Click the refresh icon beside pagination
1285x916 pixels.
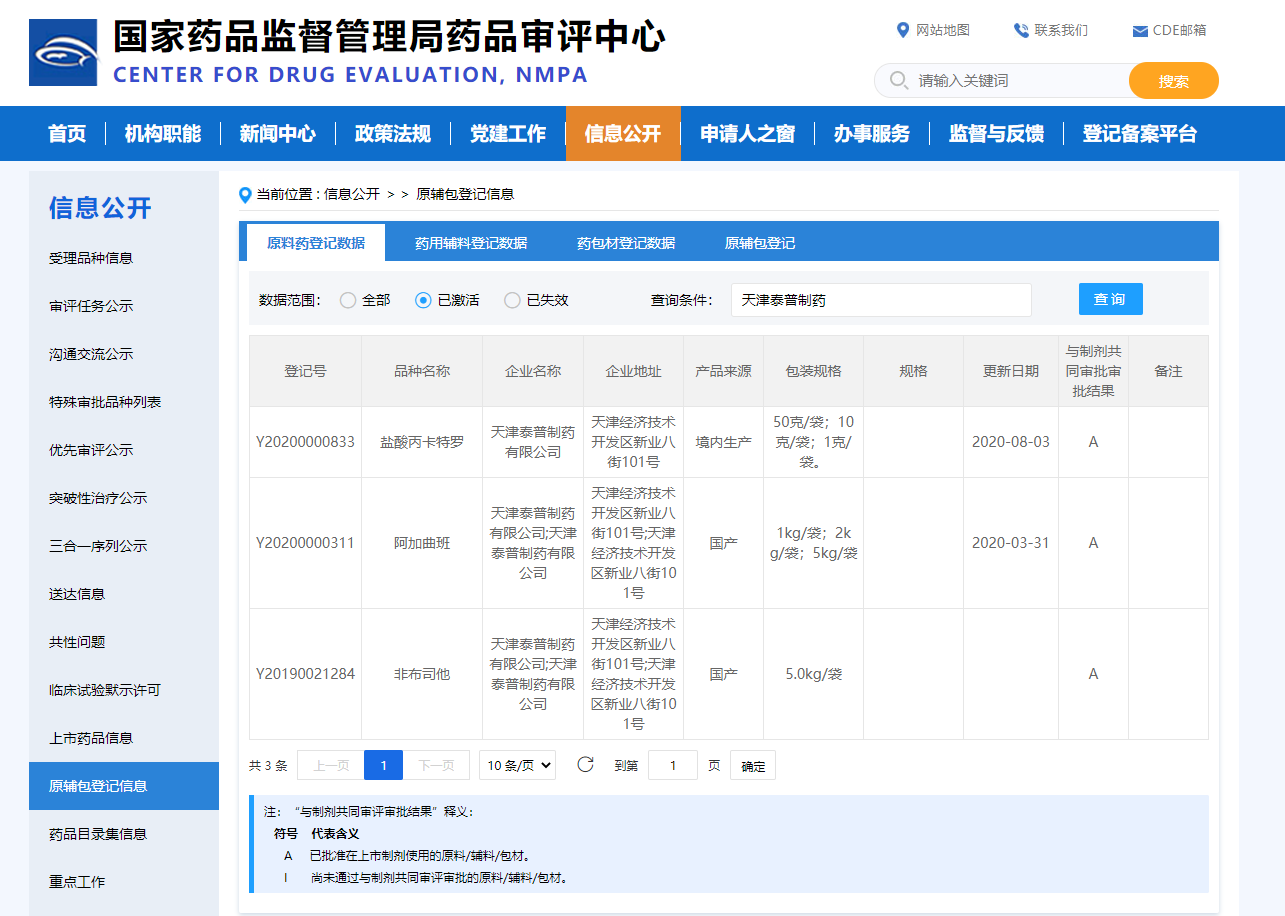pos(586,765)
